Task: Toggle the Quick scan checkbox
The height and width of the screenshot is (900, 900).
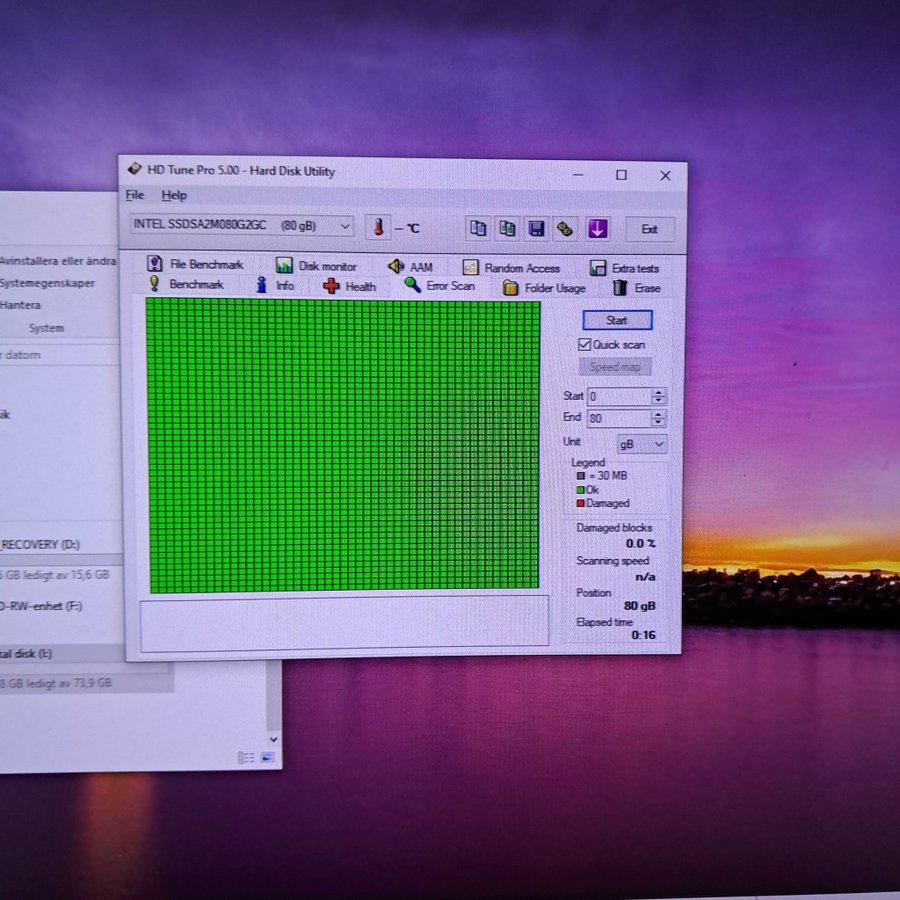Action: pyautogui.click(x=584, y=344)
